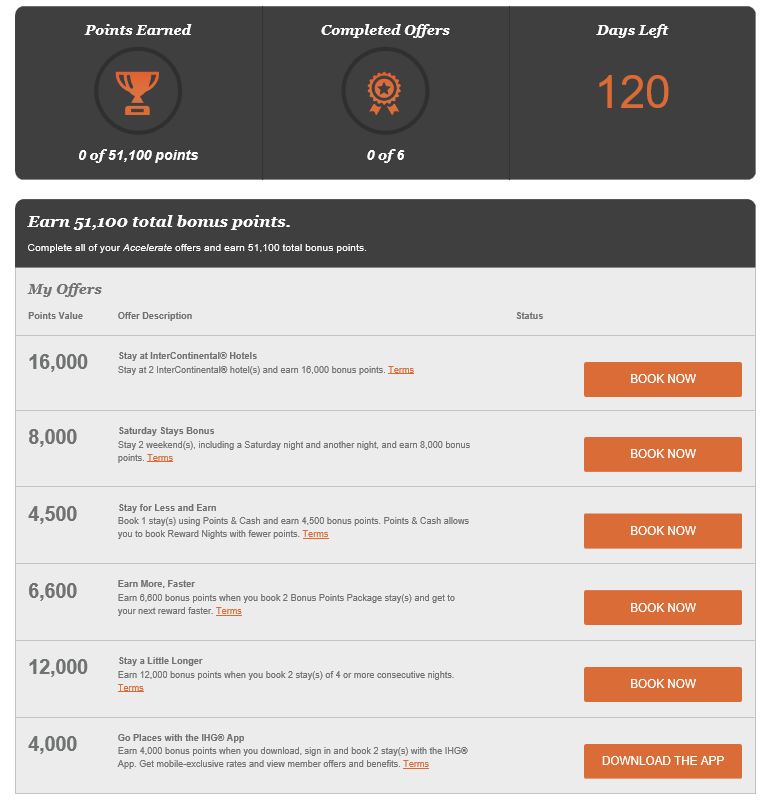This screenshot has width=769, height=805.
Task: Click the trophy icon under Points Earned
Action: [138, 91]
